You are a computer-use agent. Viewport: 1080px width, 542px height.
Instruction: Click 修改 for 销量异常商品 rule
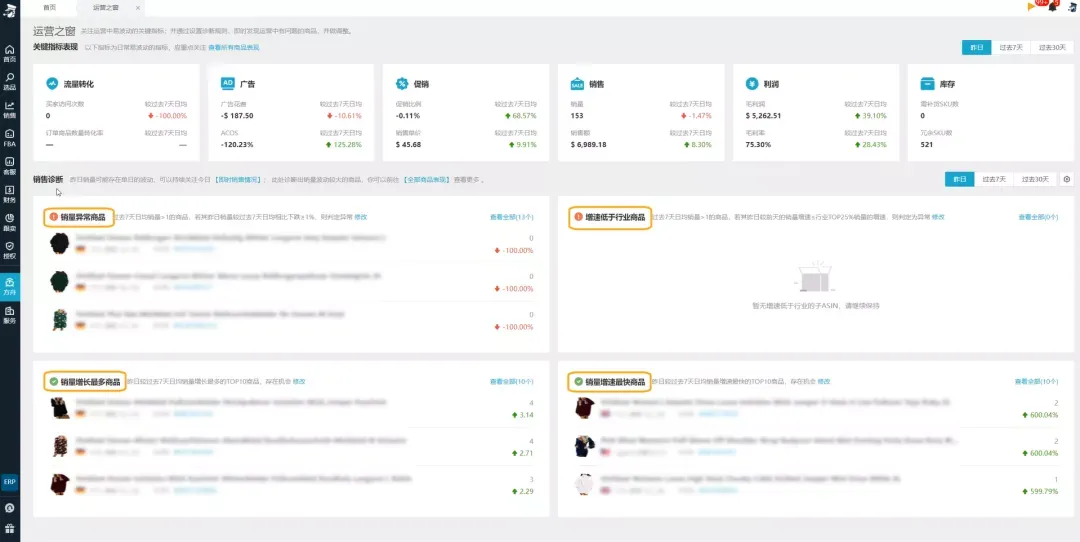361,217
